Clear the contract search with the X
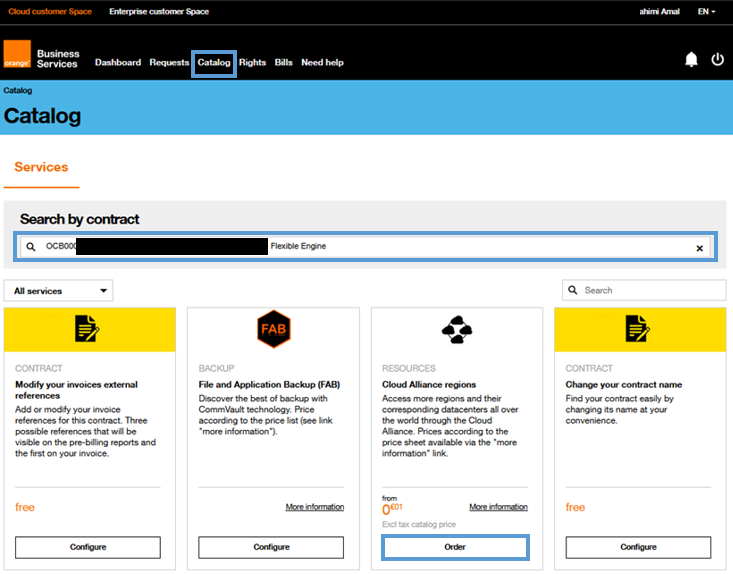This screenshot has width=733, height=574. (699, 248)
